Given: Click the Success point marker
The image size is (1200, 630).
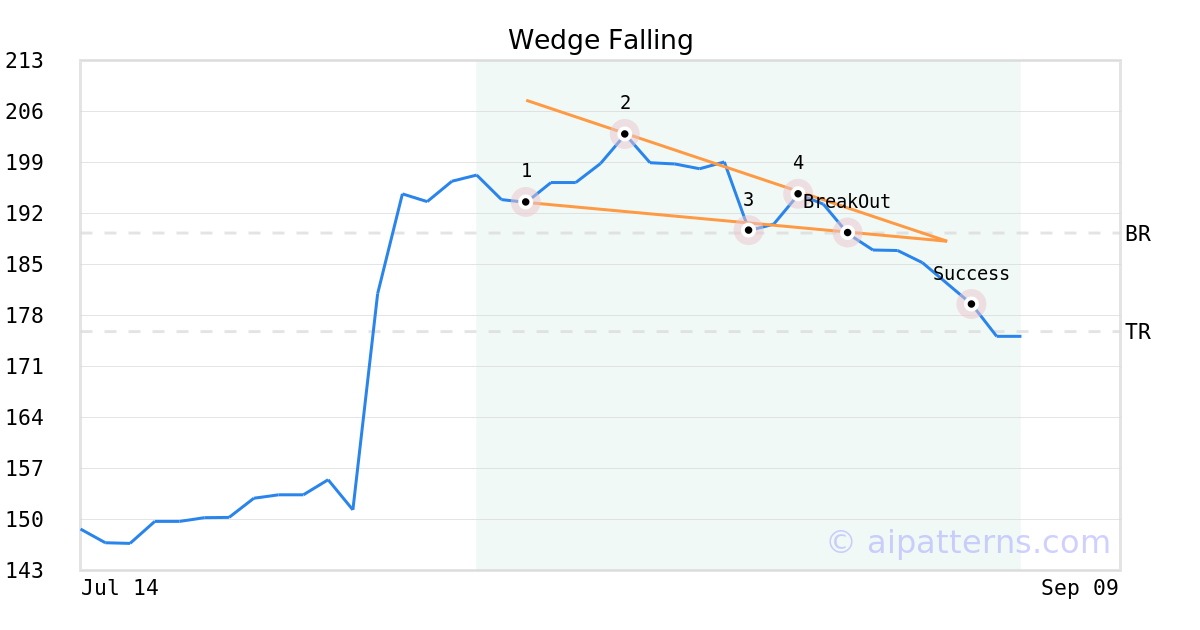Looking at the screenshot, I should [971, 304].
